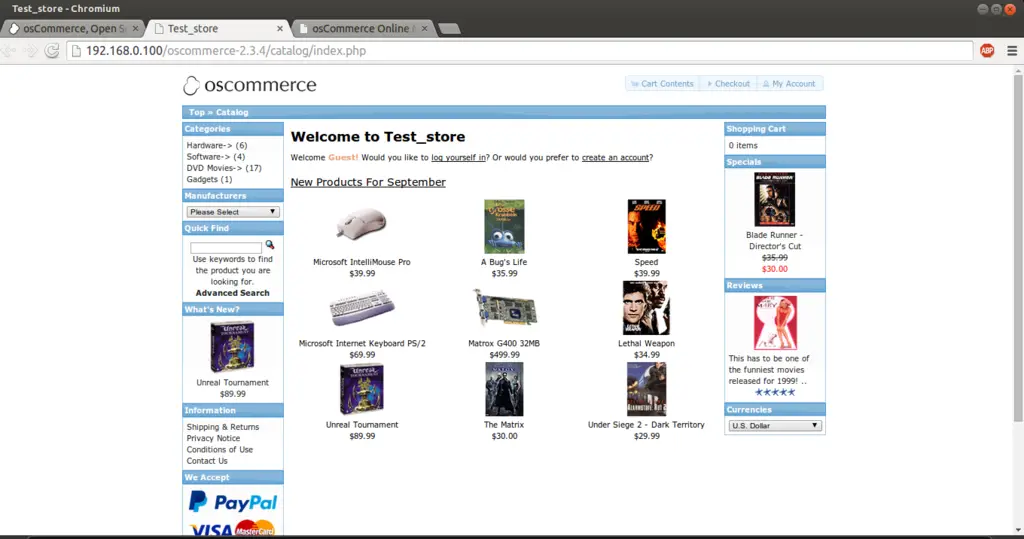Click the five-star review rating

click(775, 392)
